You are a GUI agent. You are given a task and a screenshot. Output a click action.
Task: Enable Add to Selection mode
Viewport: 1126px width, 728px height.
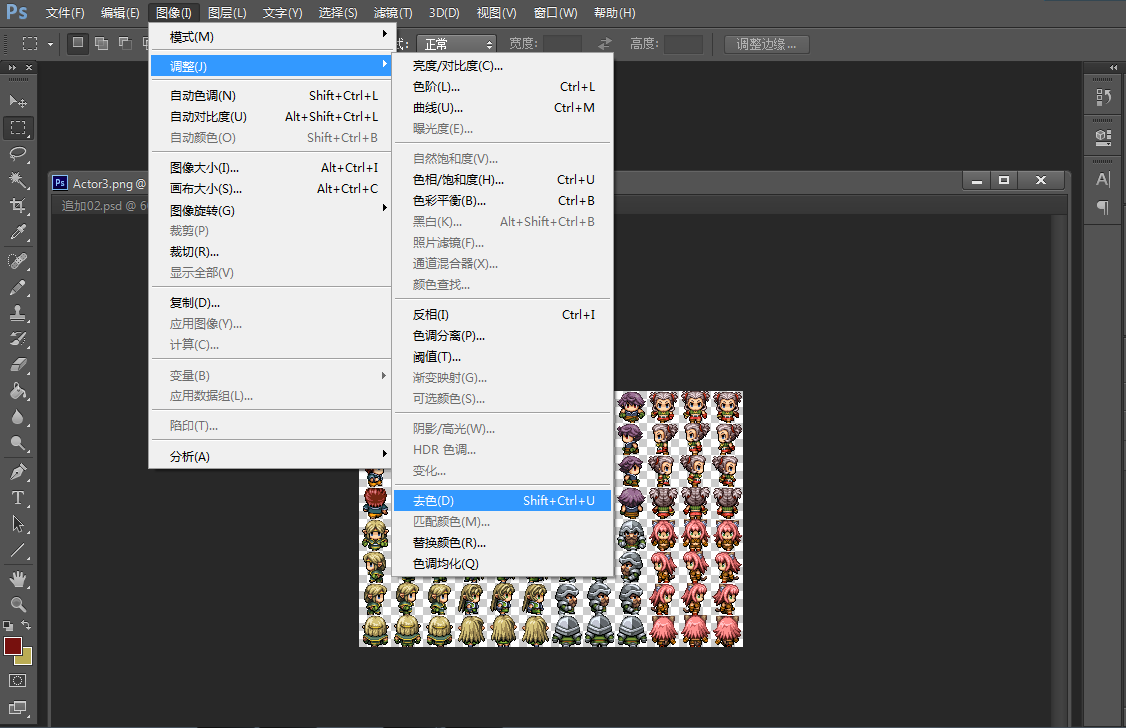coord(101,43)
